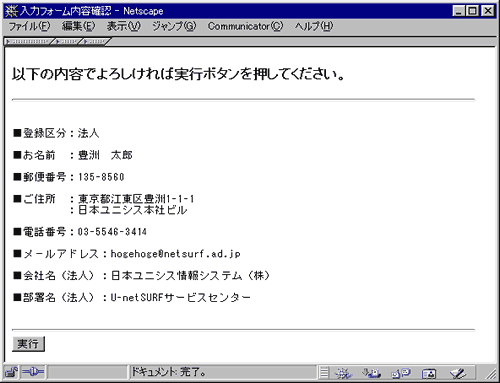Click the building name 日本ユニシス本社ビル
Image resolution: width=500 pixels, height=383 pixels.
pyautogui.click(x=133, y=210)
